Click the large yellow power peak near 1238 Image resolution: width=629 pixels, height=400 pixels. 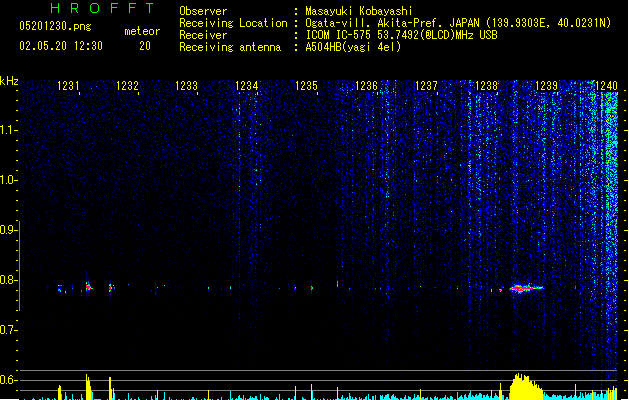(526, 387)
